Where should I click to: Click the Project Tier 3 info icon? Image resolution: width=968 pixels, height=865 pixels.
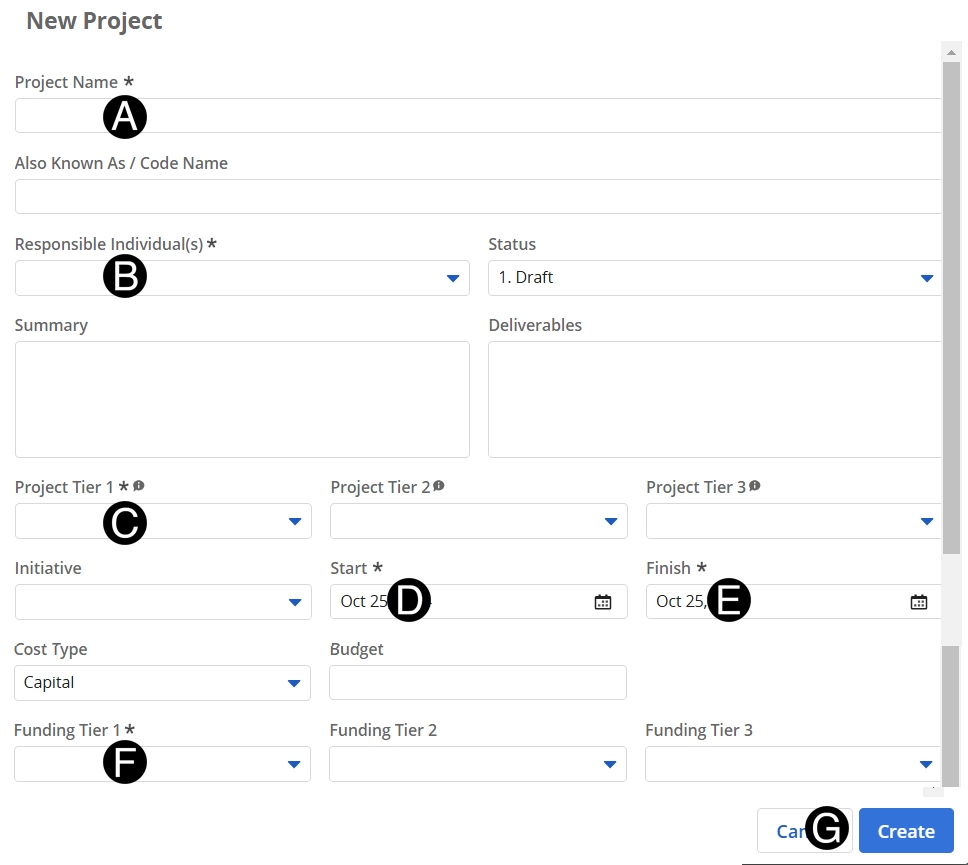click(x=755, y=486)
